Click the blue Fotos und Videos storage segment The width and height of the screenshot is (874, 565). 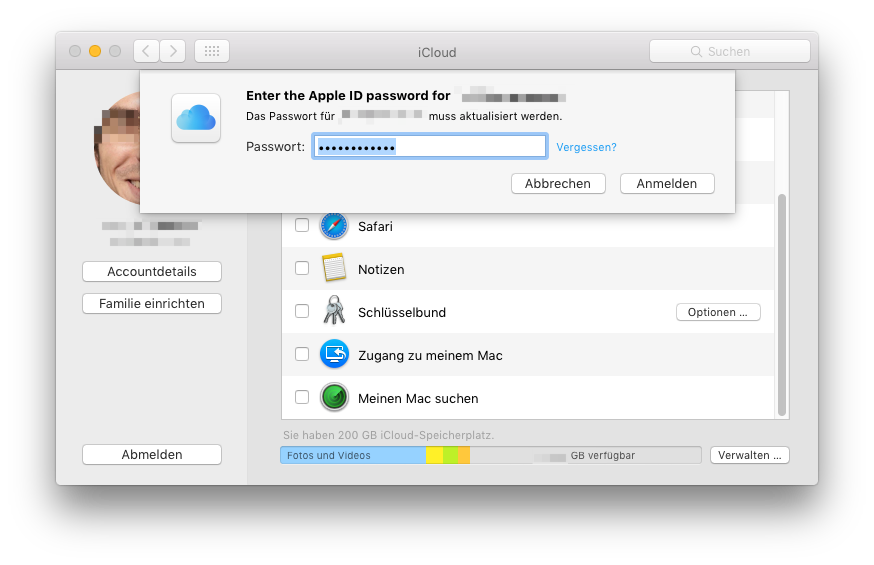(x=353, y=455)
